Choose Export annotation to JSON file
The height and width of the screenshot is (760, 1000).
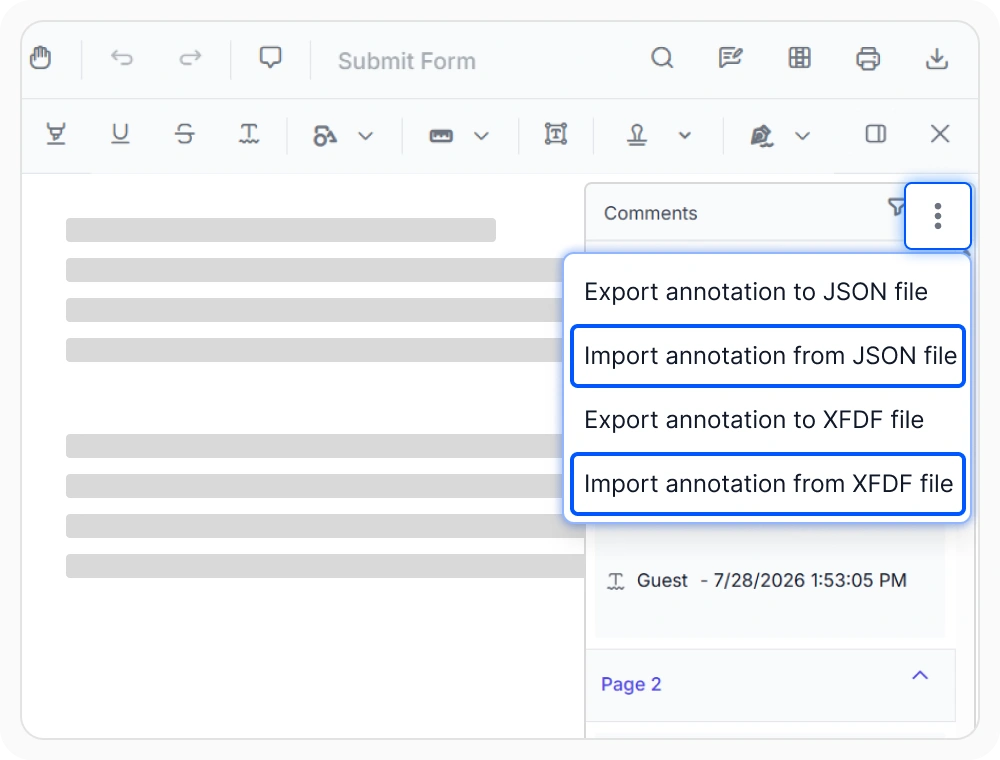[x=767, y=292]
